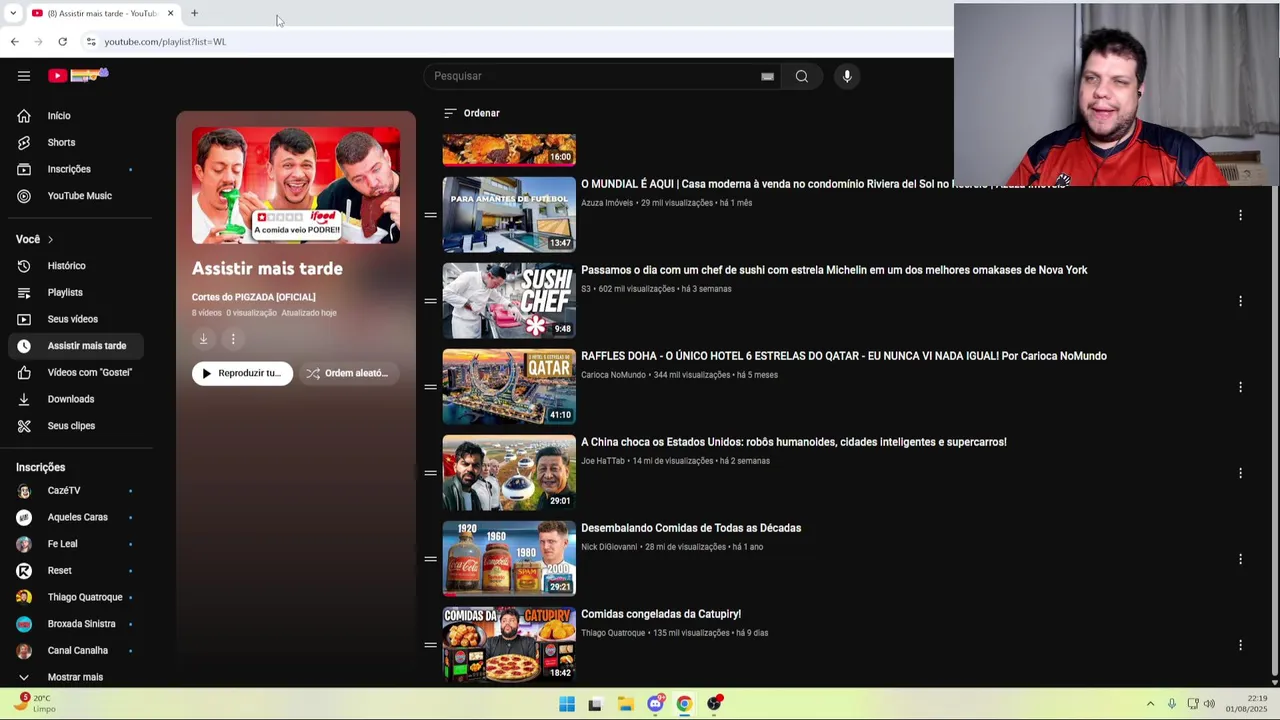Screen dimensions: 1280x720
Task: Open options for sushi chef Michelin video
Action: point(1240,301)
